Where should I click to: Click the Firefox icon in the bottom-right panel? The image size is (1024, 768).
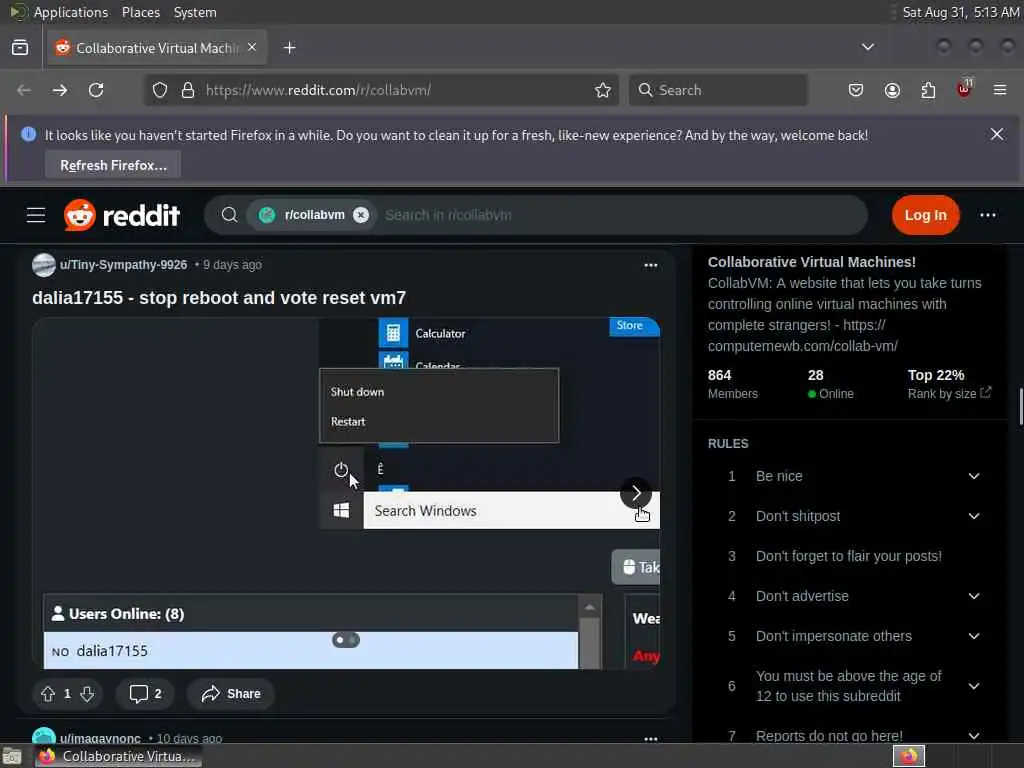click(x=909, y=756)
